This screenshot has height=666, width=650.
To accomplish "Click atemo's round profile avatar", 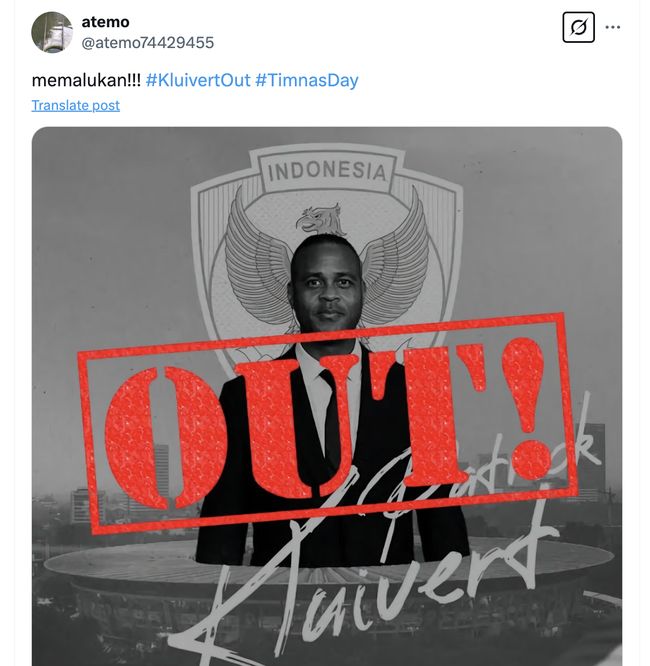I will coord(52,32).
